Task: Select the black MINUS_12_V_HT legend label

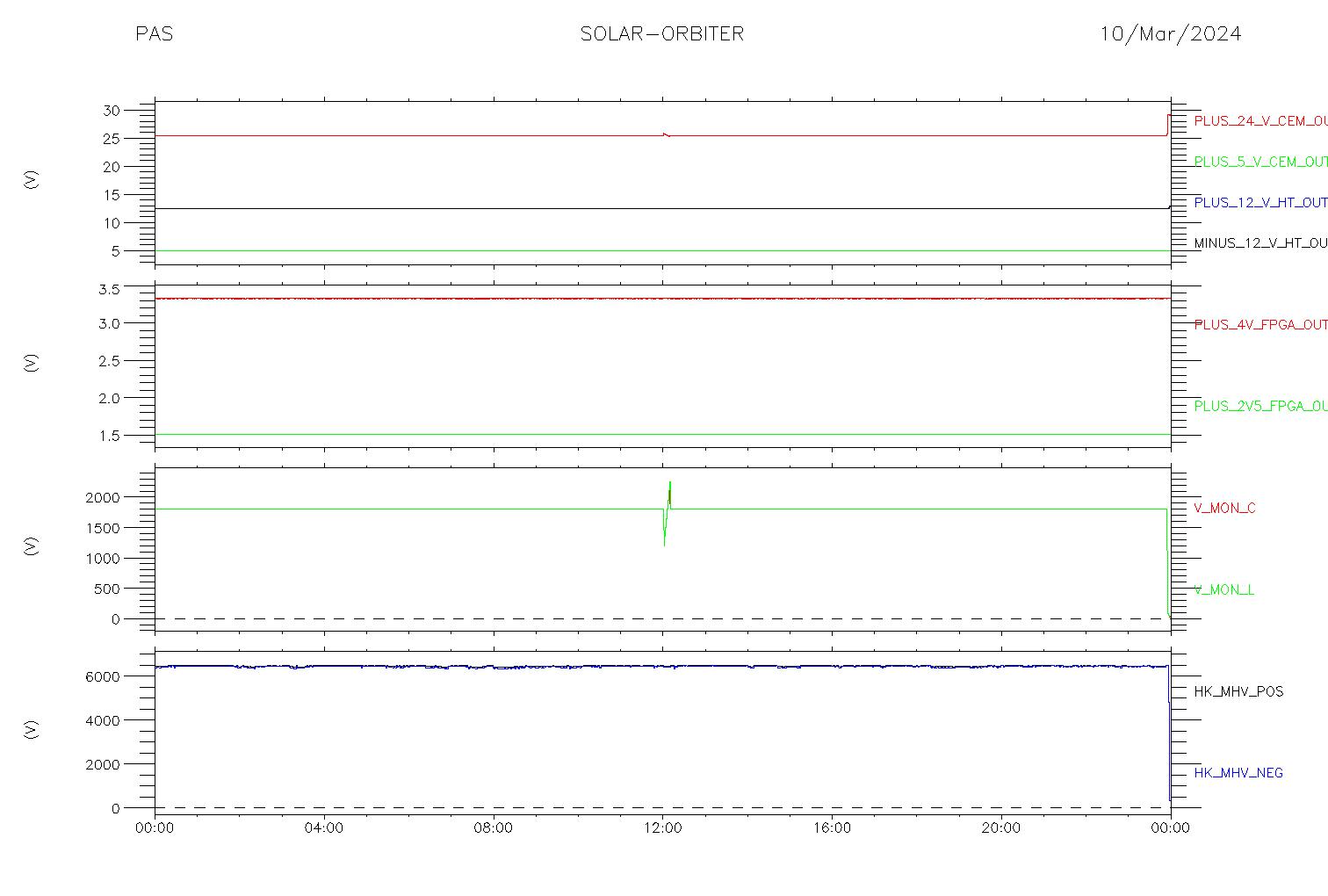Action: point(1260,243)
